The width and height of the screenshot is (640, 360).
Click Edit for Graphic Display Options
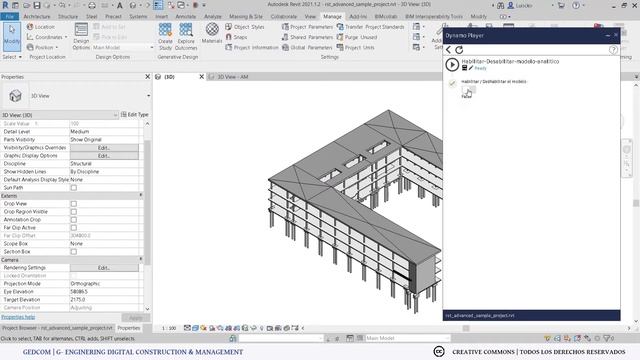[x=104, y=156]
